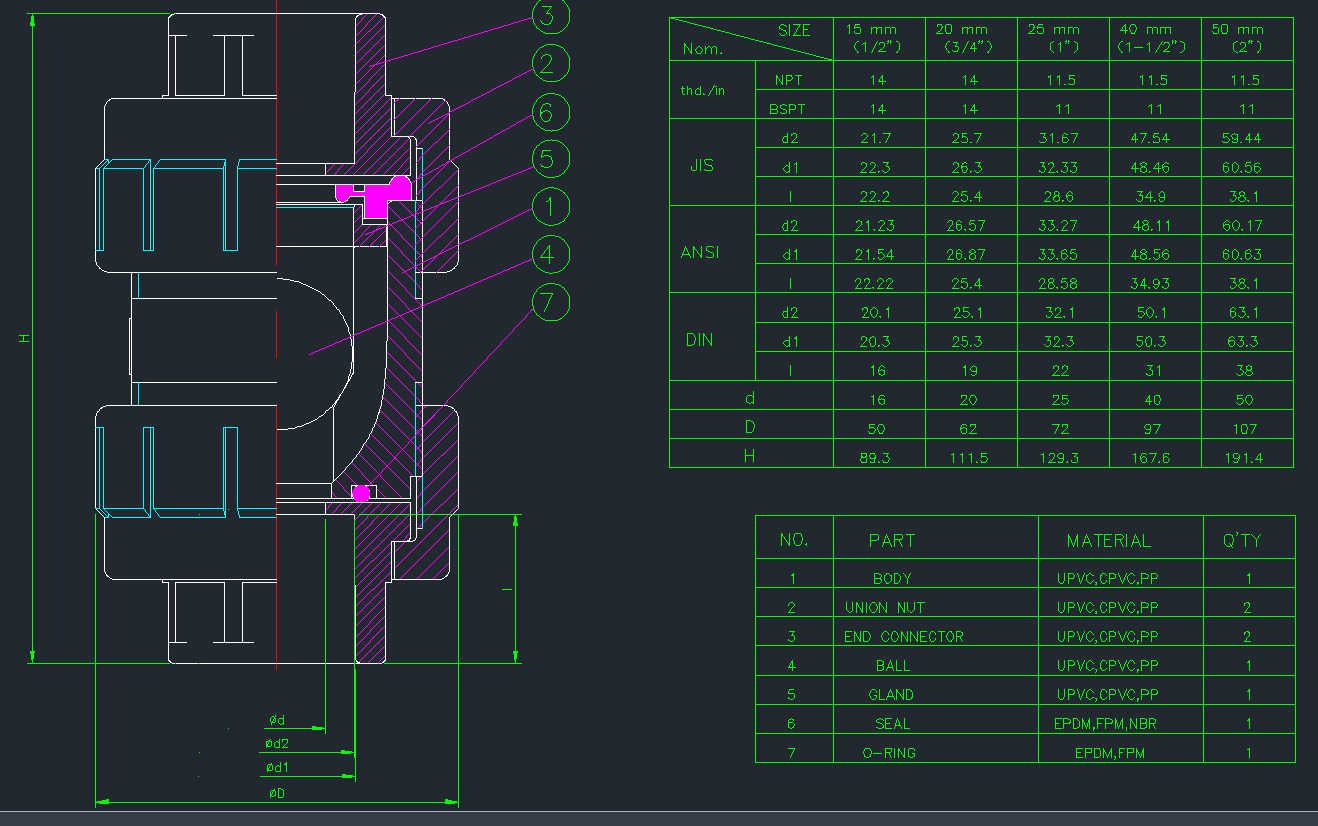Click the ANSI row label

700,253
